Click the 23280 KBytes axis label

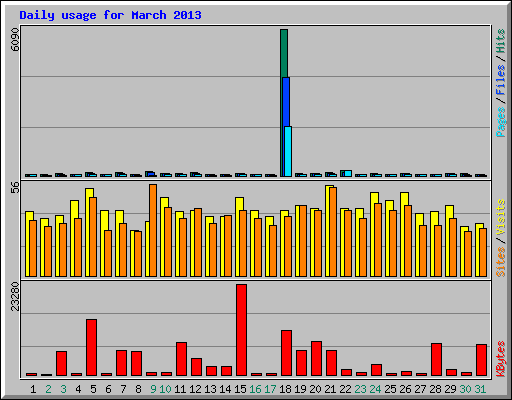pos(15,296)
